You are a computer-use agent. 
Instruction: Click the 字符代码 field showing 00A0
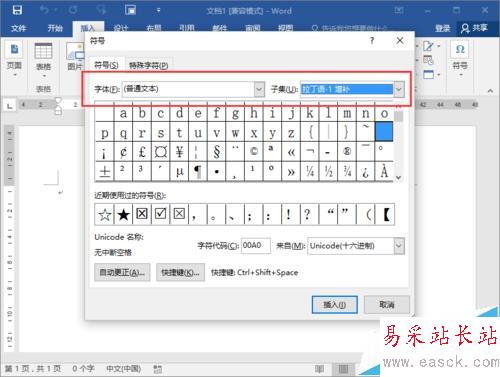pos(255,246)
